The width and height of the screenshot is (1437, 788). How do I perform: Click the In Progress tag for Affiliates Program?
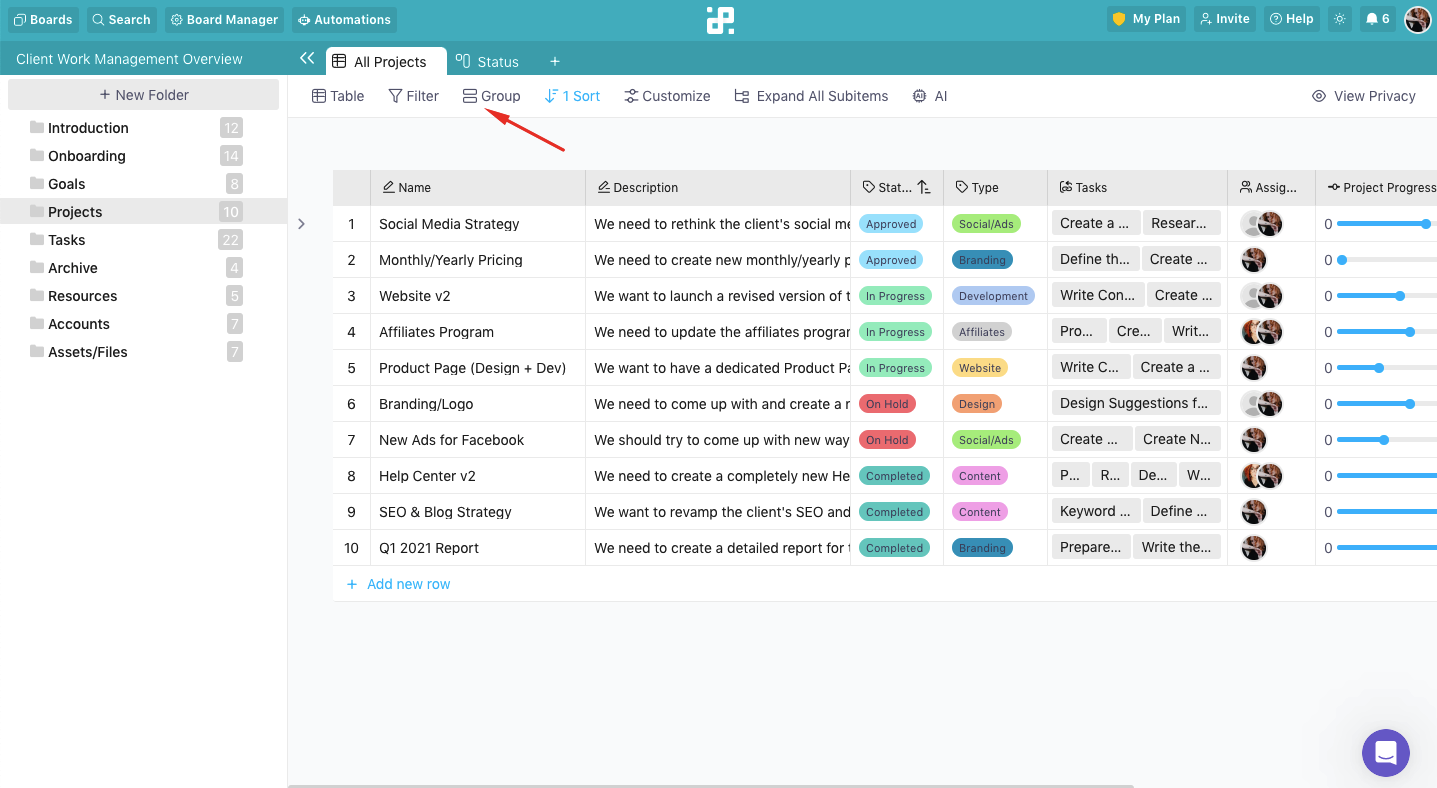click(895, 332)
